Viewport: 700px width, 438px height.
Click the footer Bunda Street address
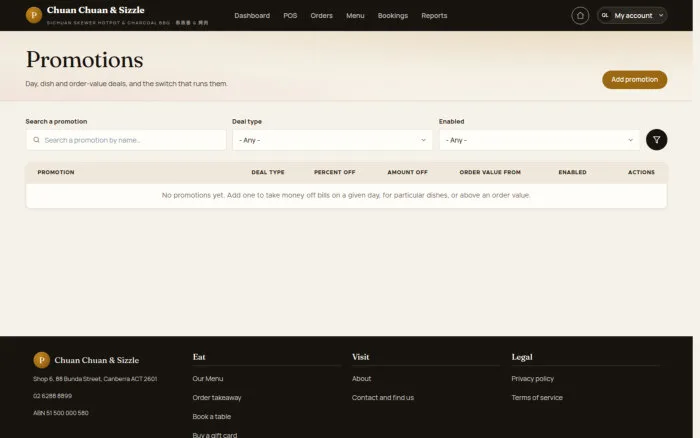point(95,379)
